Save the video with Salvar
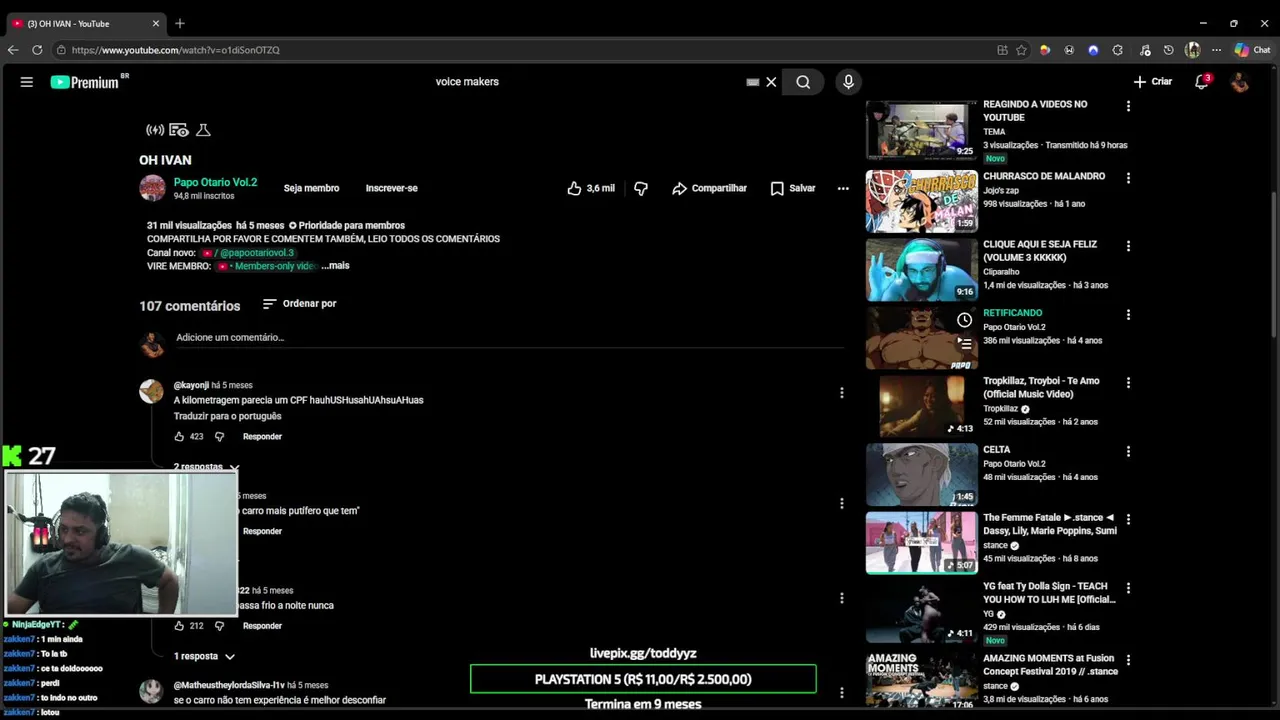The height and width of the screenshot is (720, 1280). [x=793, y=188]
